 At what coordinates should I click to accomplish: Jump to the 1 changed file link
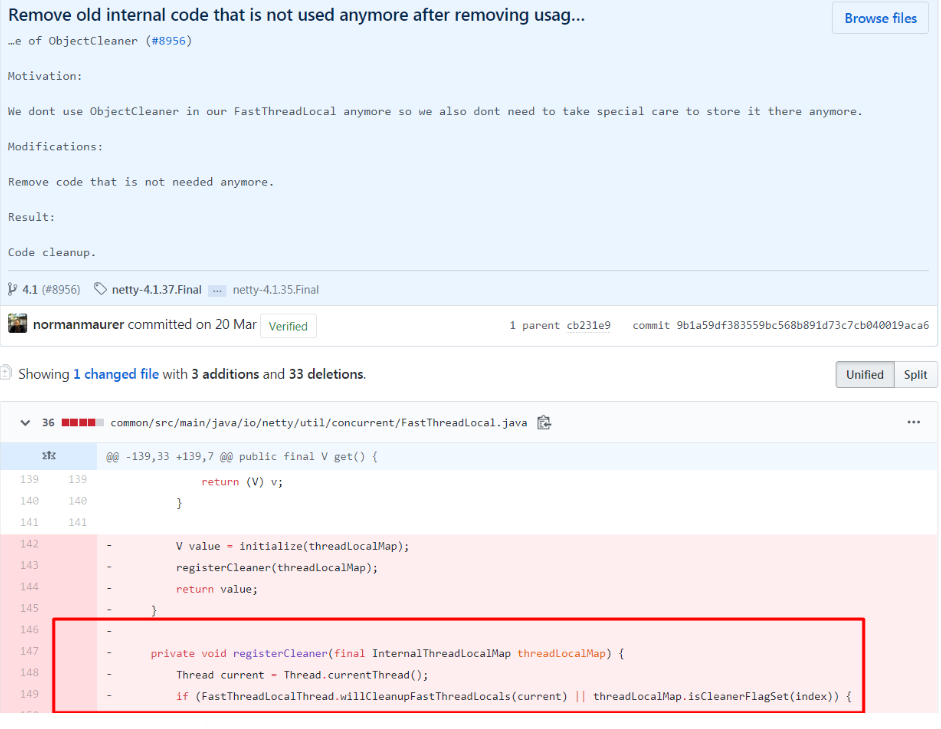[116, 374]
